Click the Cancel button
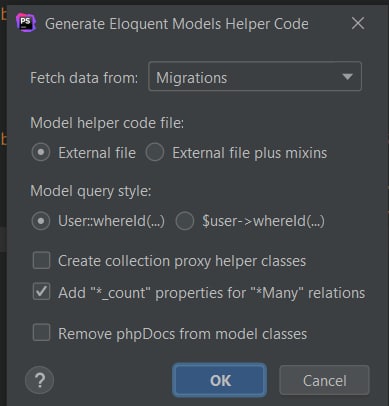The width and height of the screenshot is (389, 406). coord(324,380)
